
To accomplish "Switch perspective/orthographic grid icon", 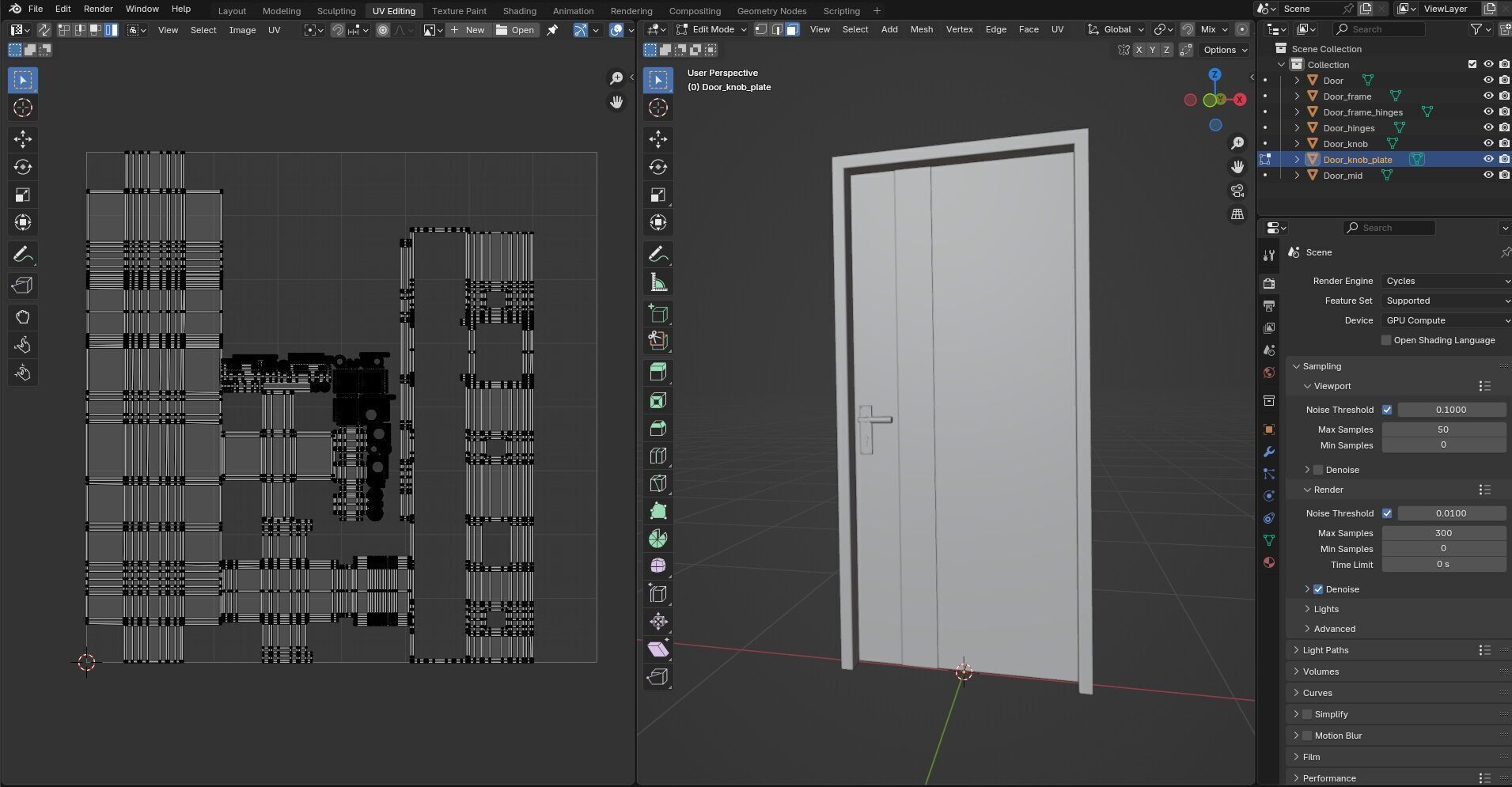I will (1237, 214).
